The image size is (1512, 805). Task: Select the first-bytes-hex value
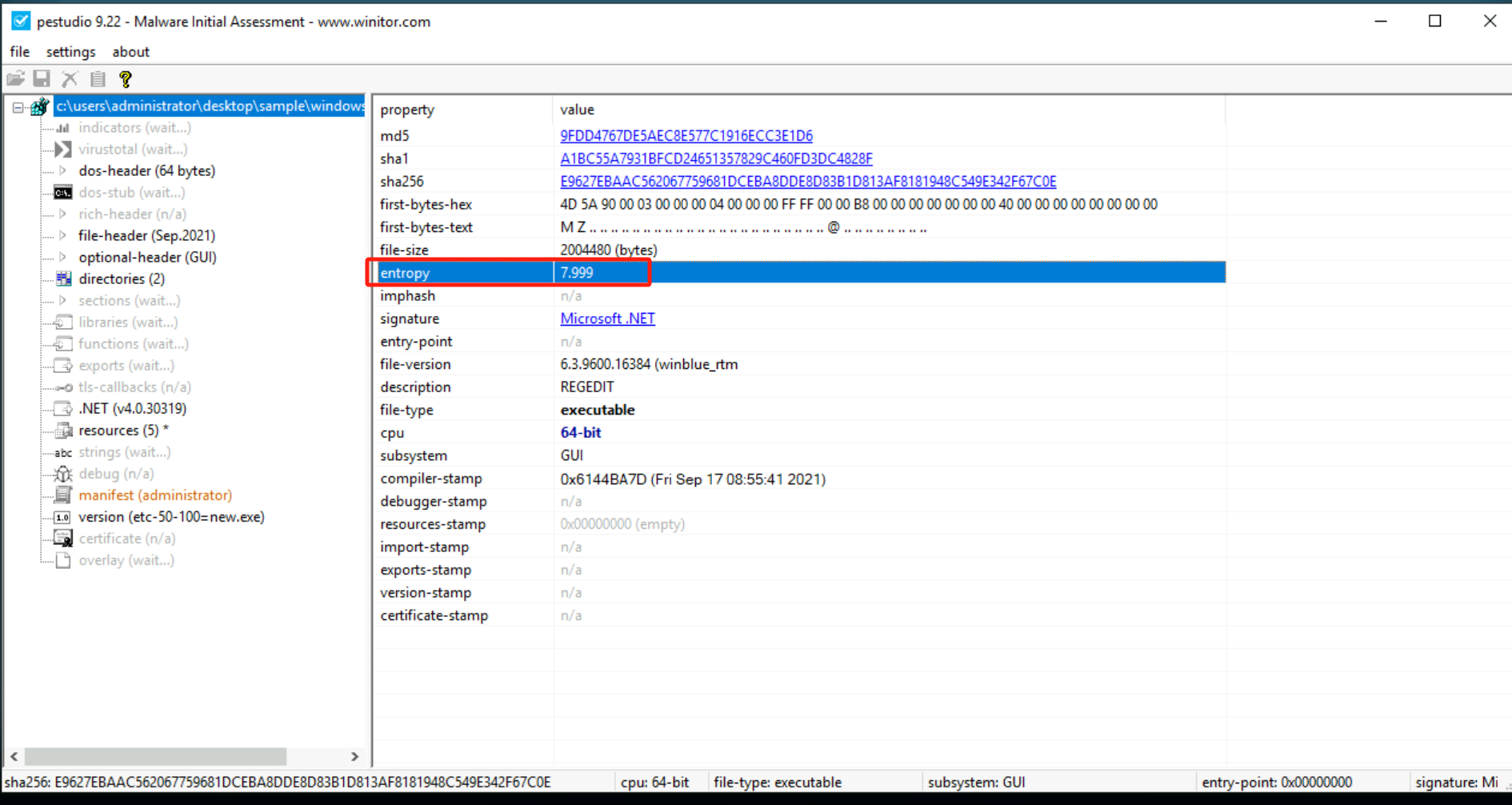pos(858,205)
